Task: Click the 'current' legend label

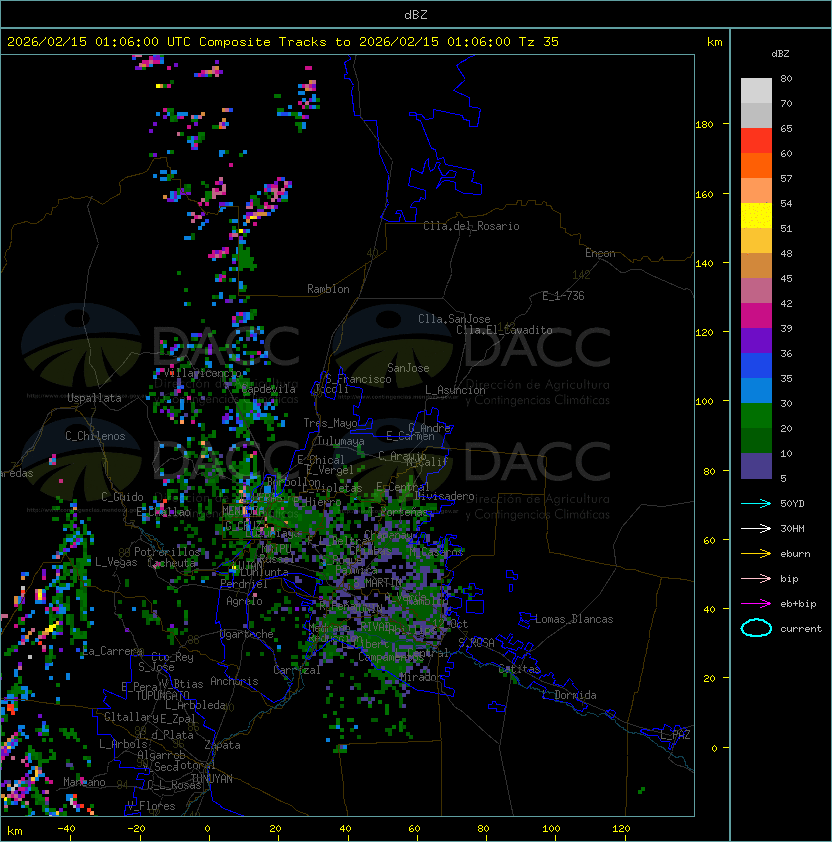Action: (x=801, y=628)
